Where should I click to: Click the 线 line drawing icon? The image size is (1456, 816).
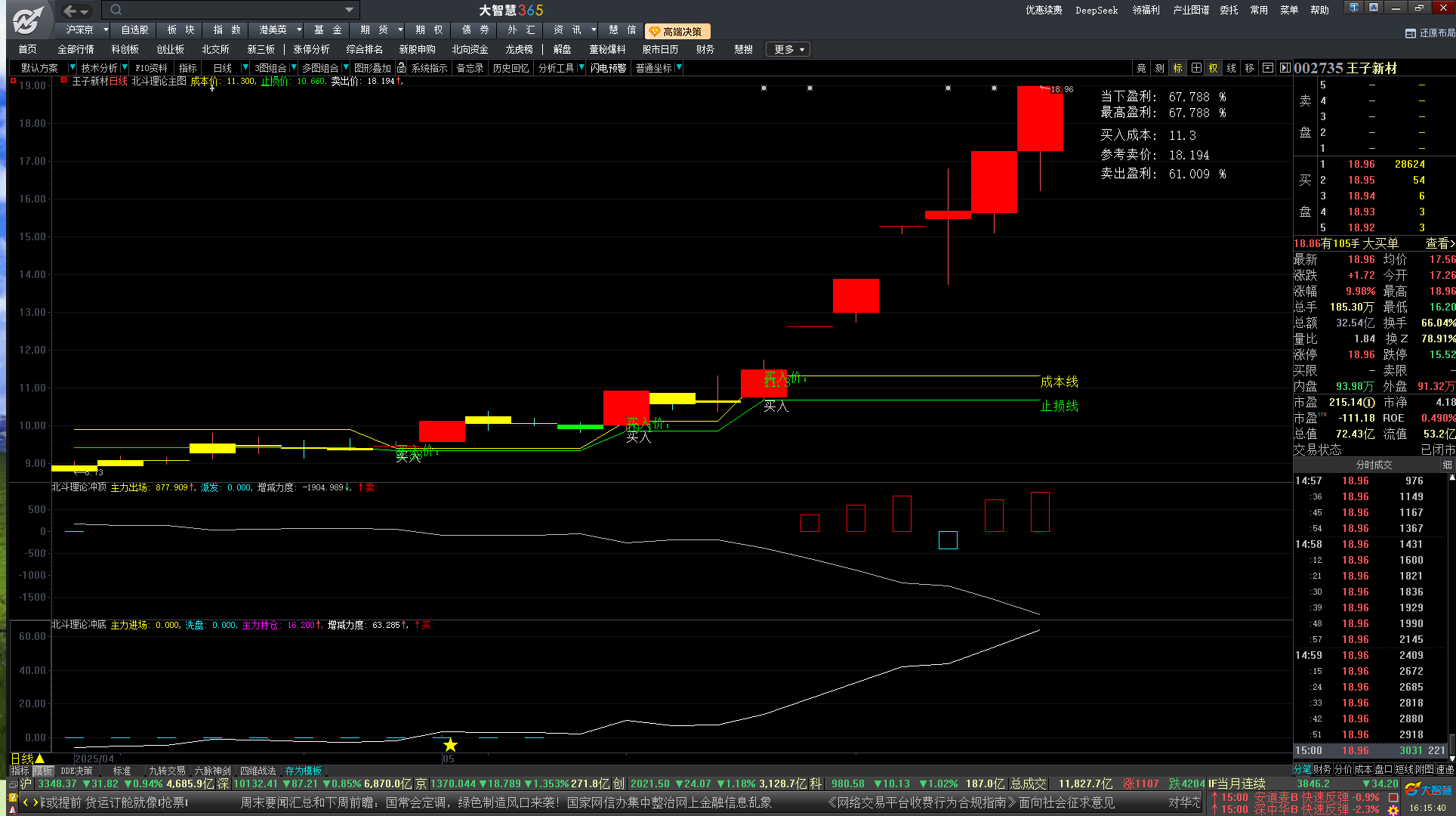coord(1232,68)
